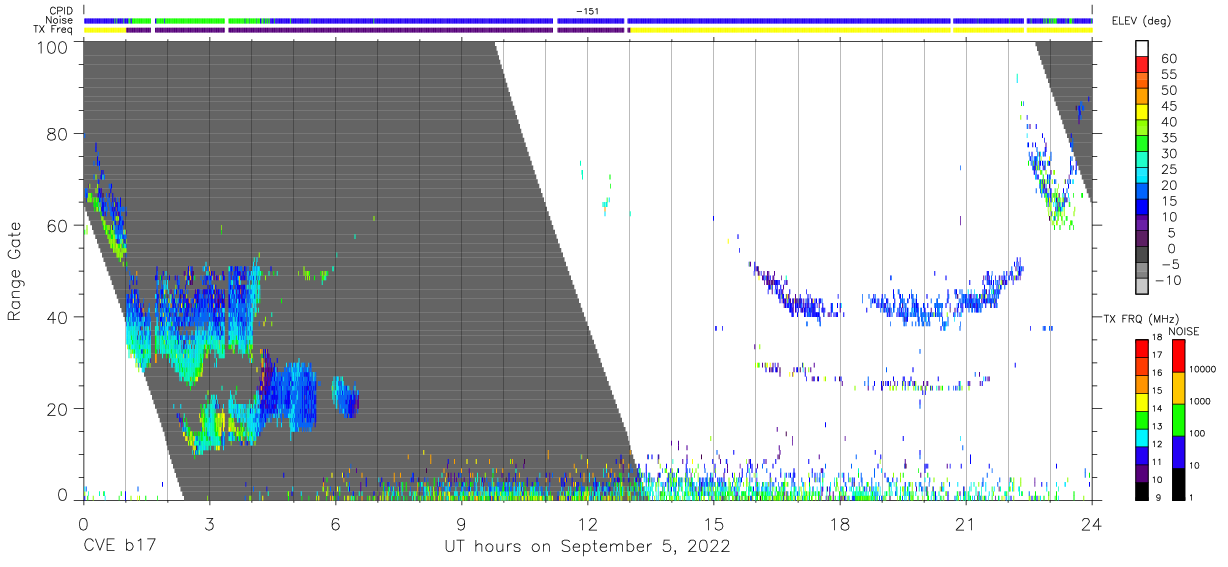
Task: Pick the green swatch in NOISE colorbar
Action: (1177, 420)
